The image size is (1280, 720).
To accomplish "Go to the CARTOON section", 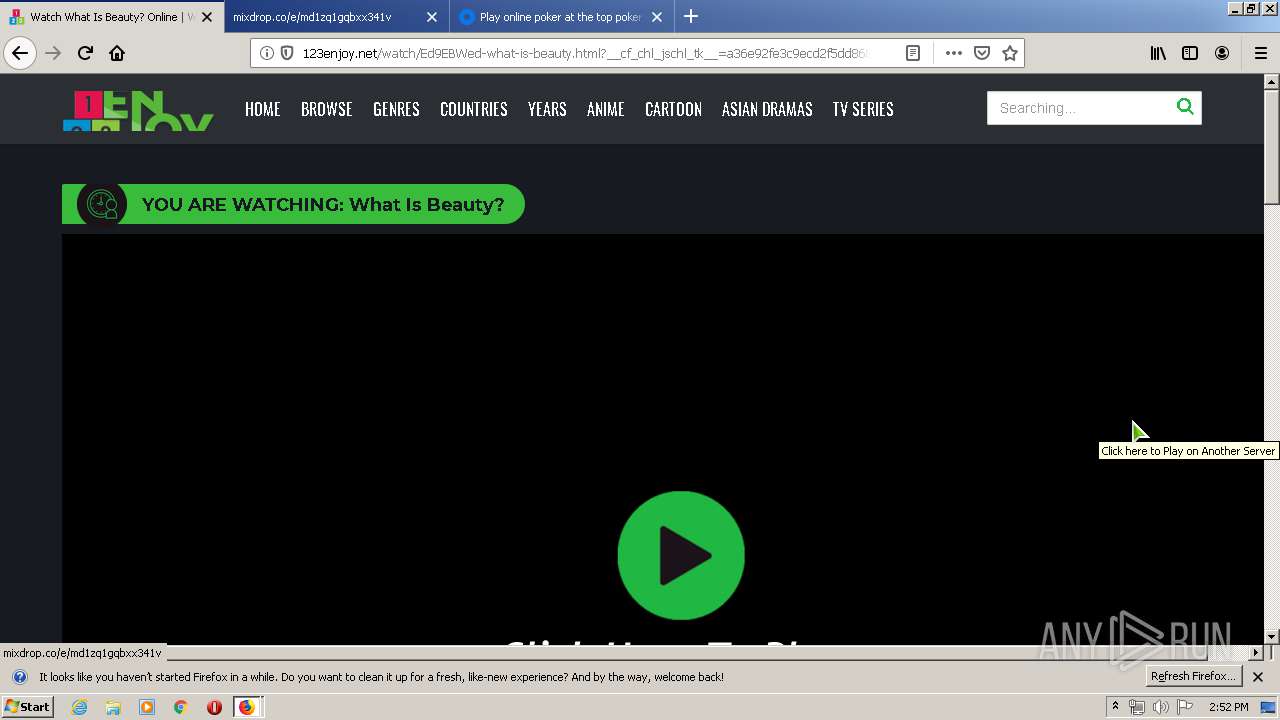I will point(673,109).
